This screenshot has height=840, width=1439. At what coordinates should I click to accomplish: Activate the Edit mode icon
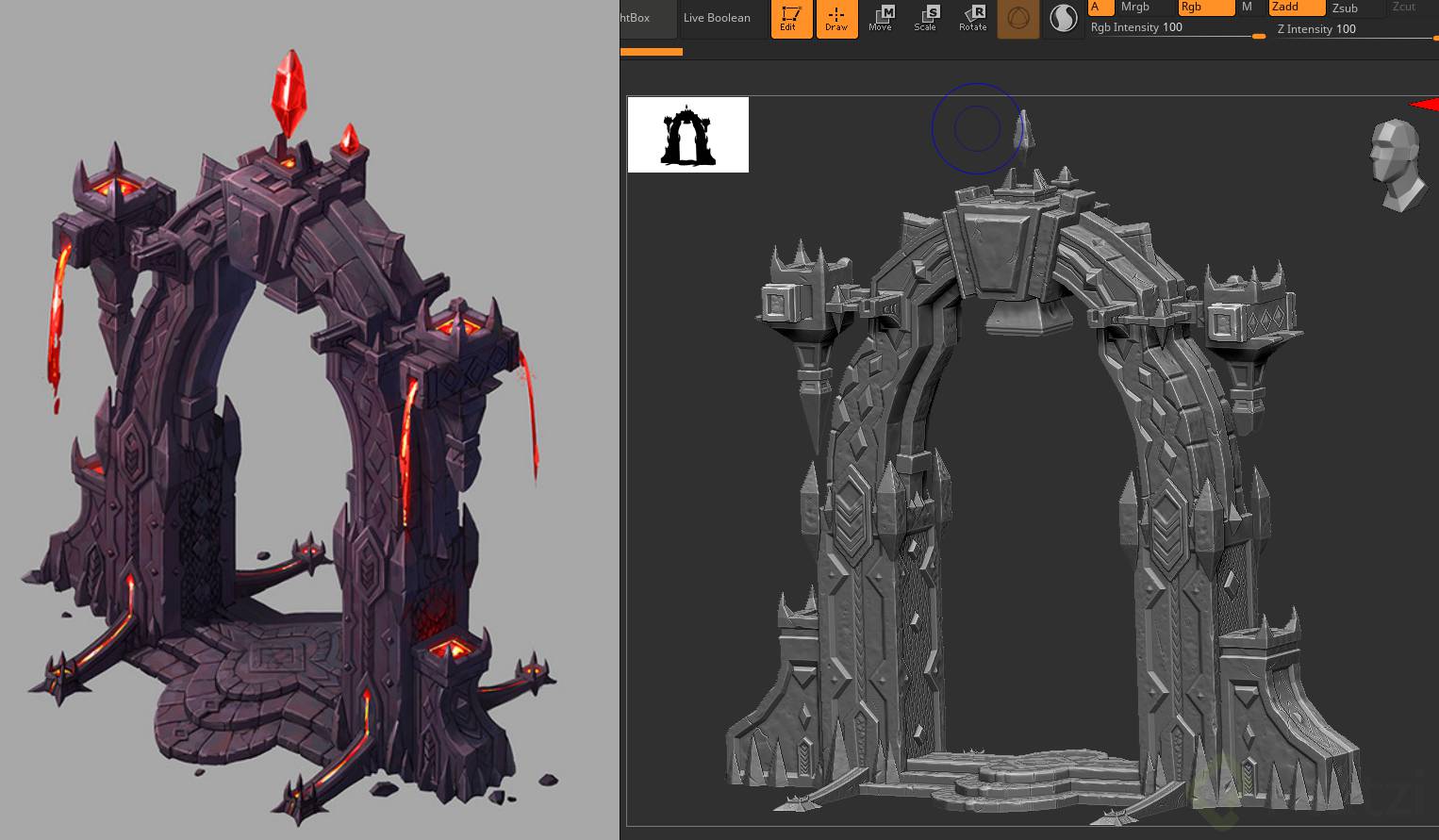click(790, 19)
